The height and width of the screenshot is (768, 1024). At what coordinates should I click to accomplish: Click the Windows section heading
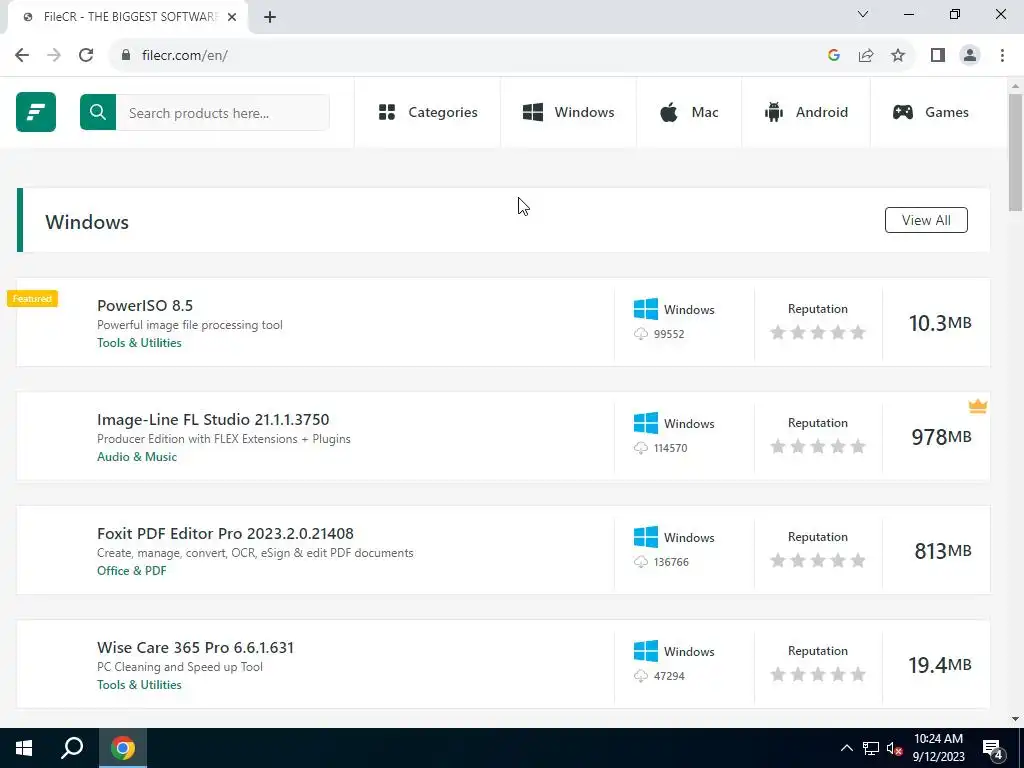[87, 222]
